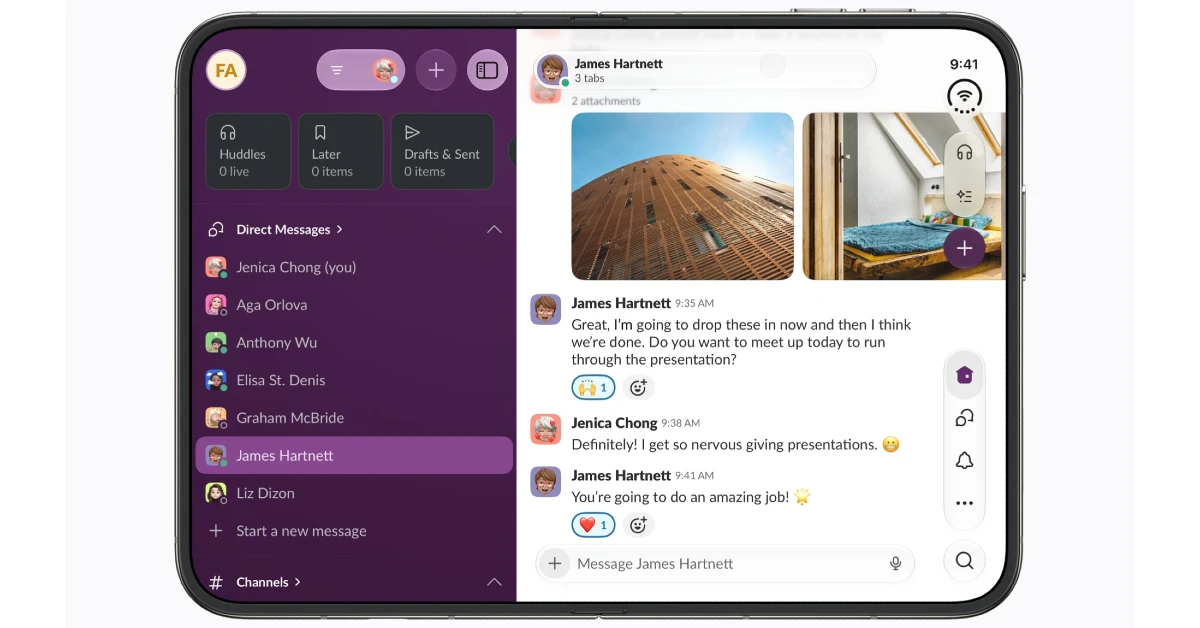Click the 2 attachments label
This screenshot has height=628, width=1200.
tap(606, 101)
